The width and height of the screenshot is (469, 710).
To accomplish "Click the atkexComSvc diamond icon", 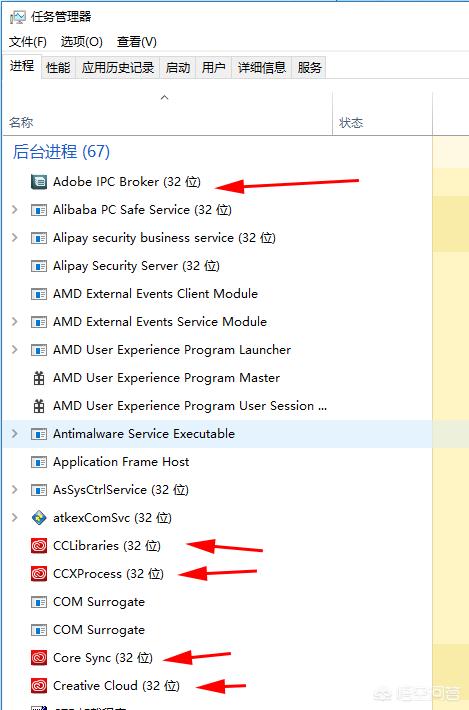I will click(39, 518).
